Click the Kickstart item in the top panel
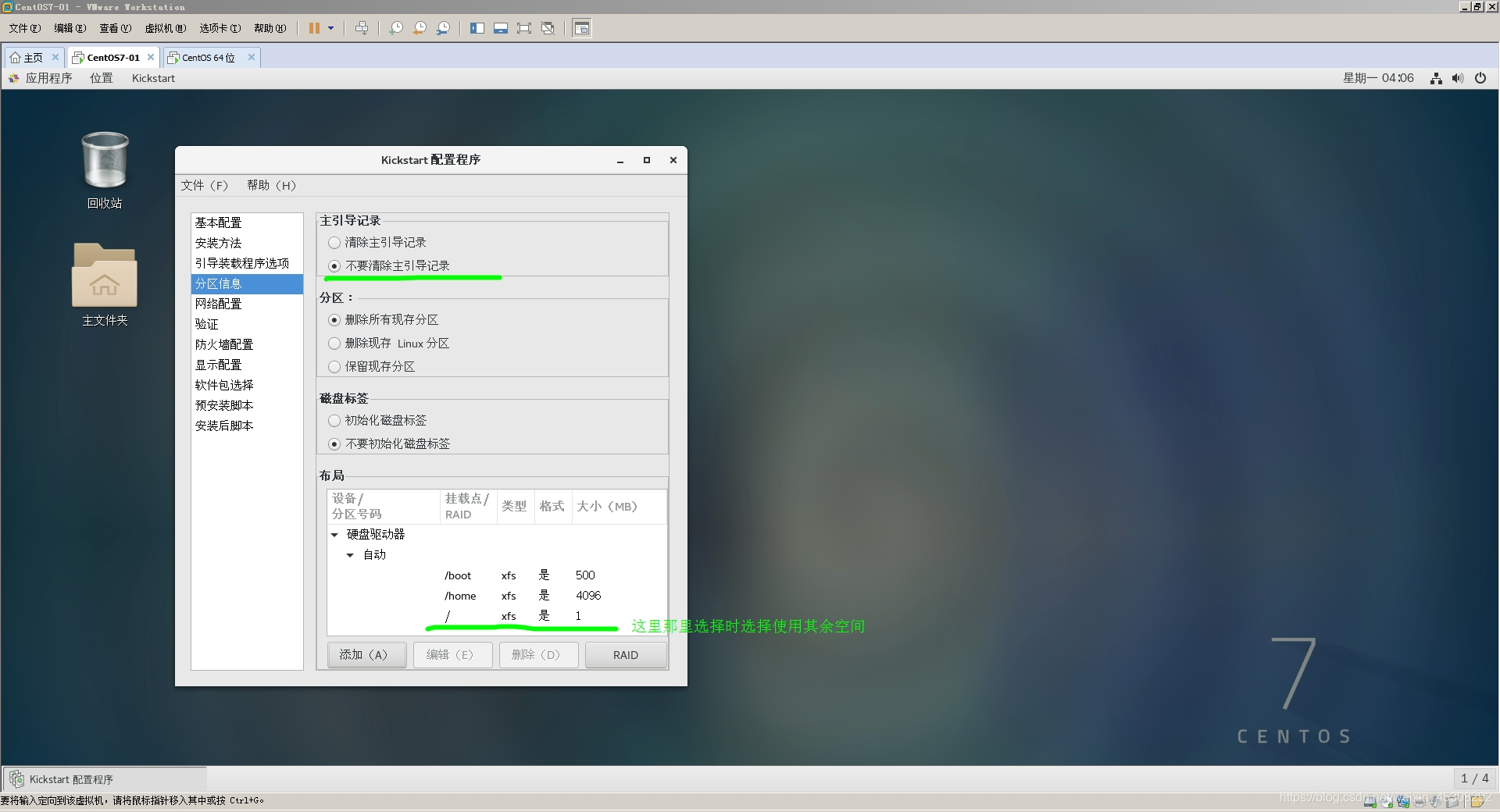The width and height of the screenshot is (1500, 812). pos(153,78)
